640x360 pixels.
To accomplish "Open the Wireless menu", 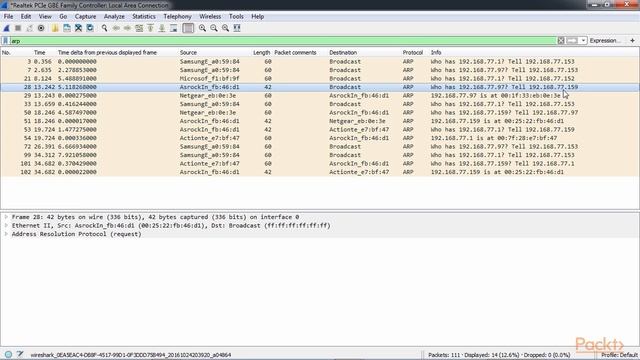I will click(x=210, y=16).
